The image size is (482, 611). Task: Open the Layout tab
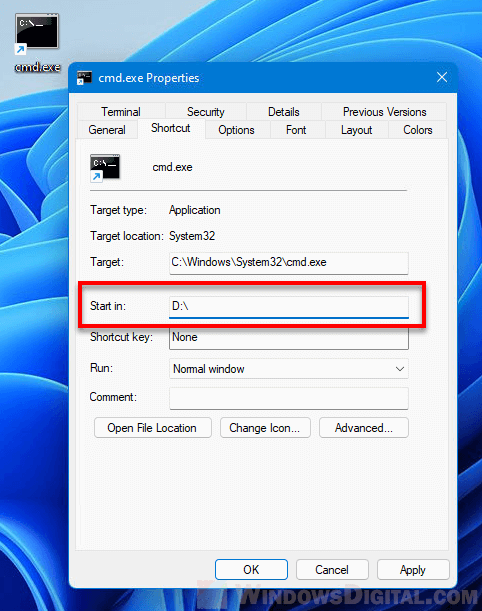[x=356, y=130]
